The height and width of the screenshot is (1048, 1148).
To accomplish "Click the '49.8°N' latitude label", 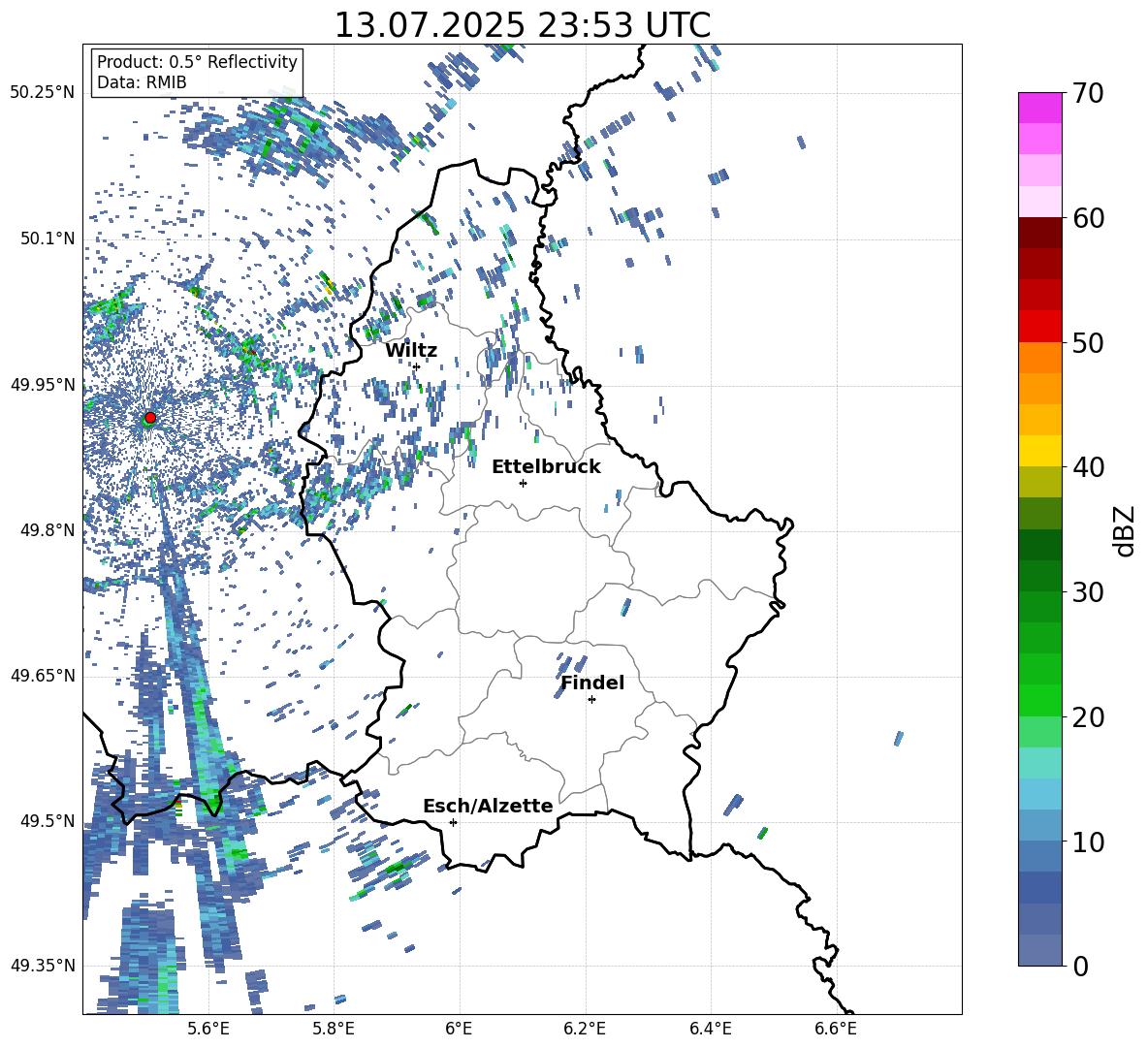I will [x=47, y=530].
